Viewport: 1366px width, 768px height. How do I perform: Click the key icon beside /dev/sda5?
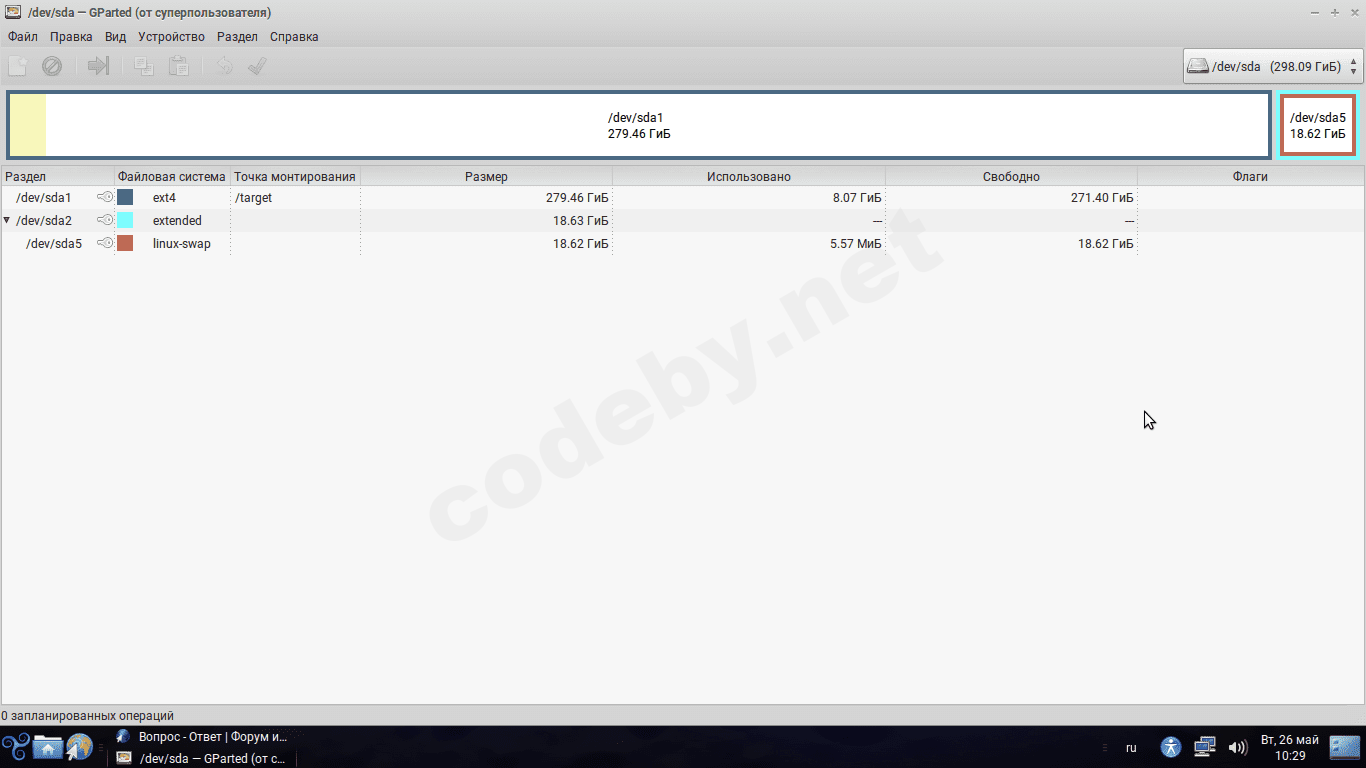tap(104, 243)
